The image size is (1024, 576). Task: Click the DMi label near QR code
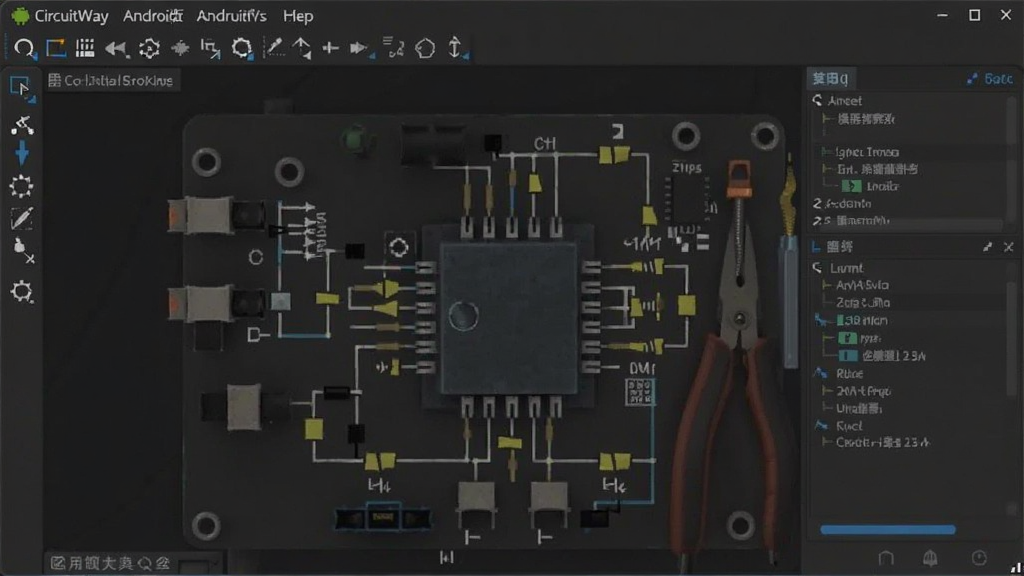642,368
